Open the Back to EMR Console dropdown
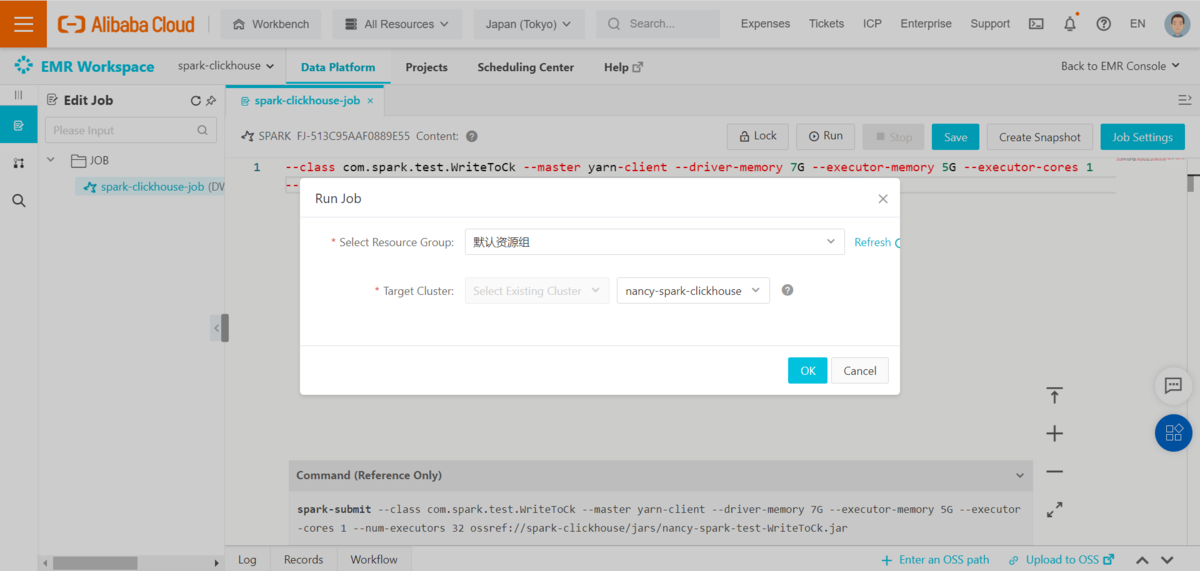The image size is (1200, 571). point(1121,66)
